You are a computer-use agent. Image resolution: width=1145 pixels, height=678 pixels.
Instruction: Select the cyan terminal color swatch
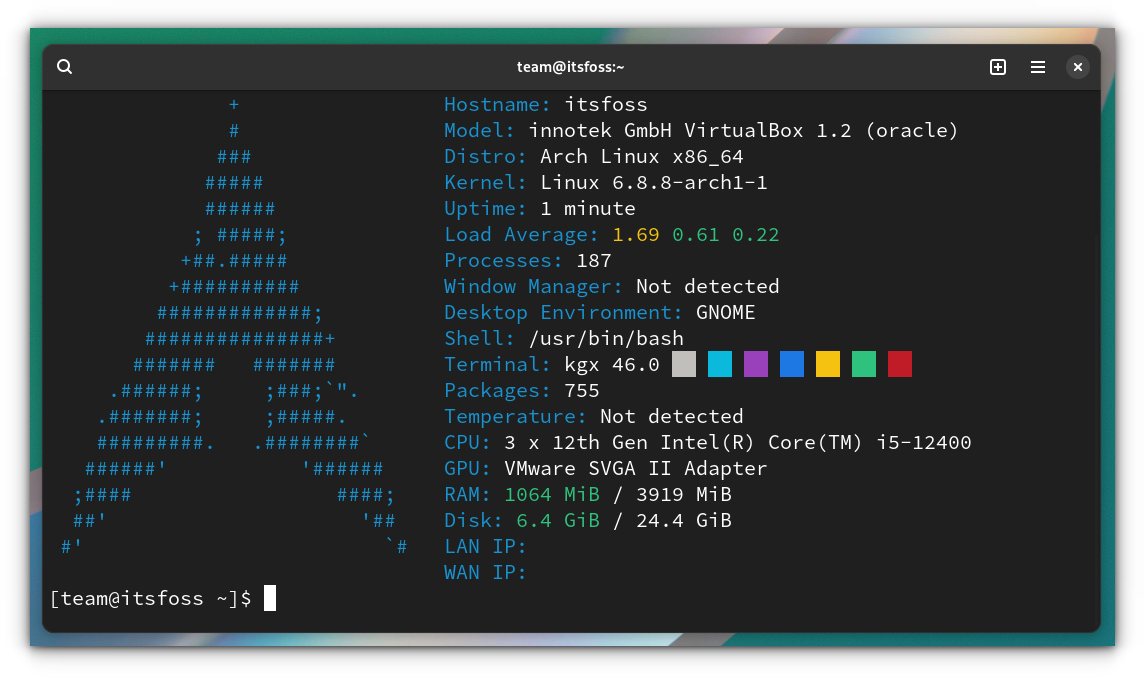[720, 364]
